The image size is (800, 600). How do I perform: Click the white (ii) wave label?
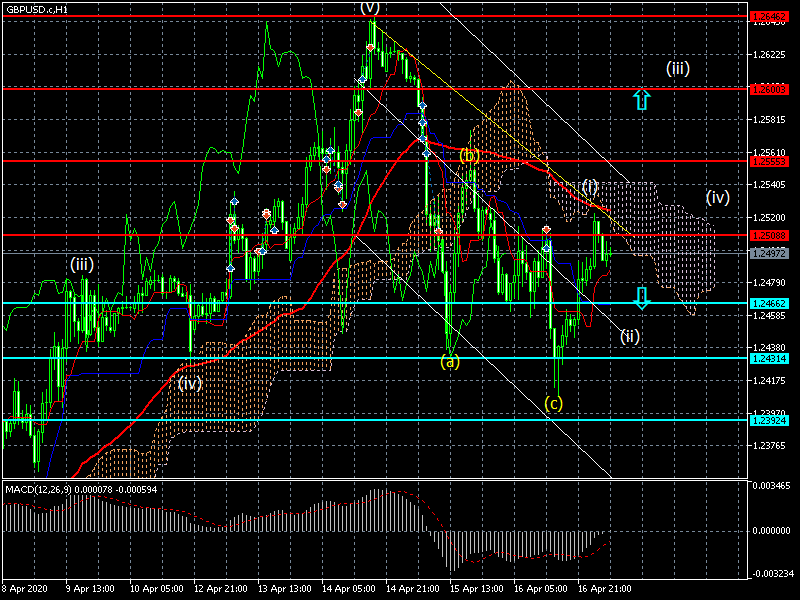point(630,336)
